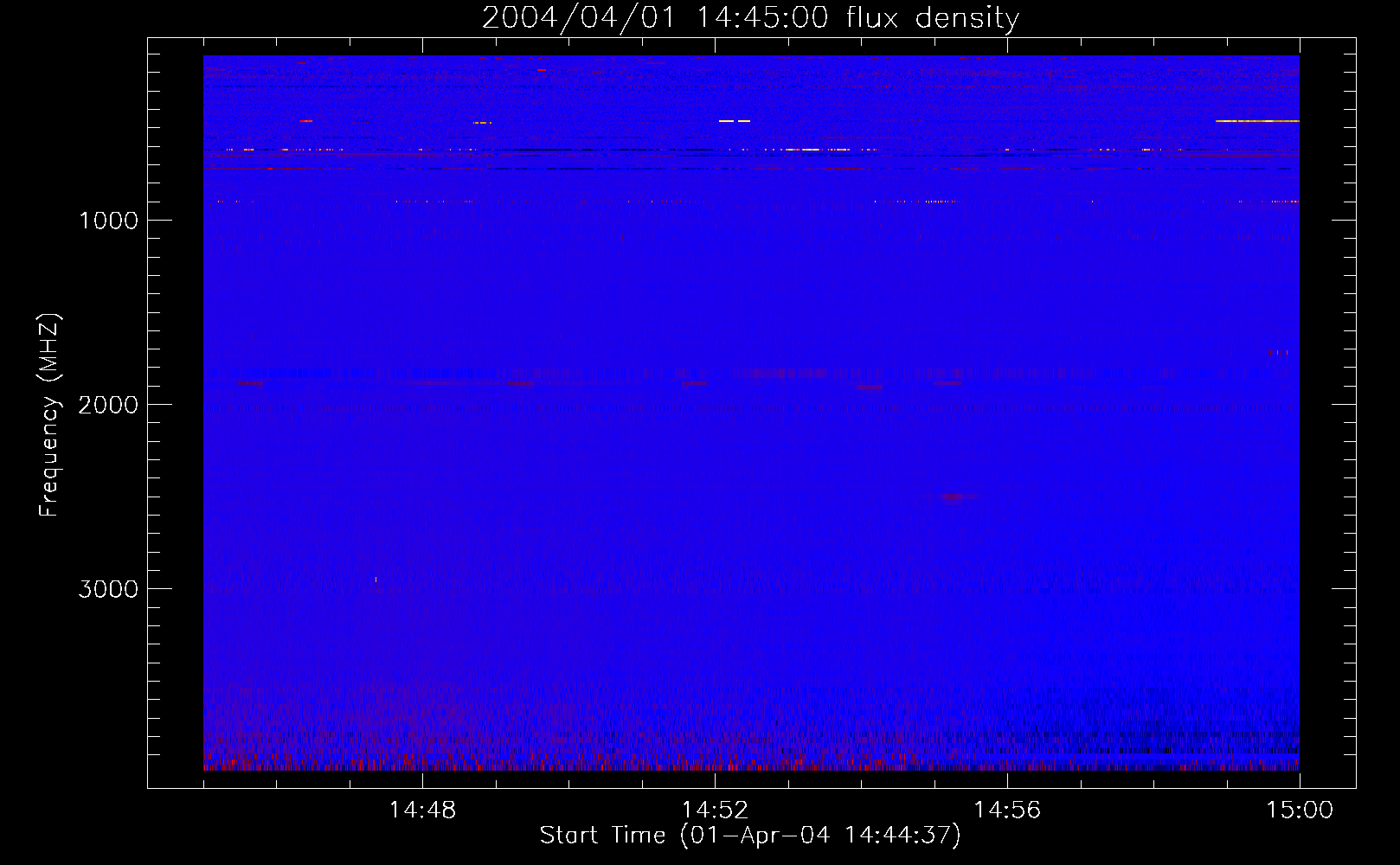Click the 'Start Time (01-Apr-04 14:44:37)' label

point(750,836)
